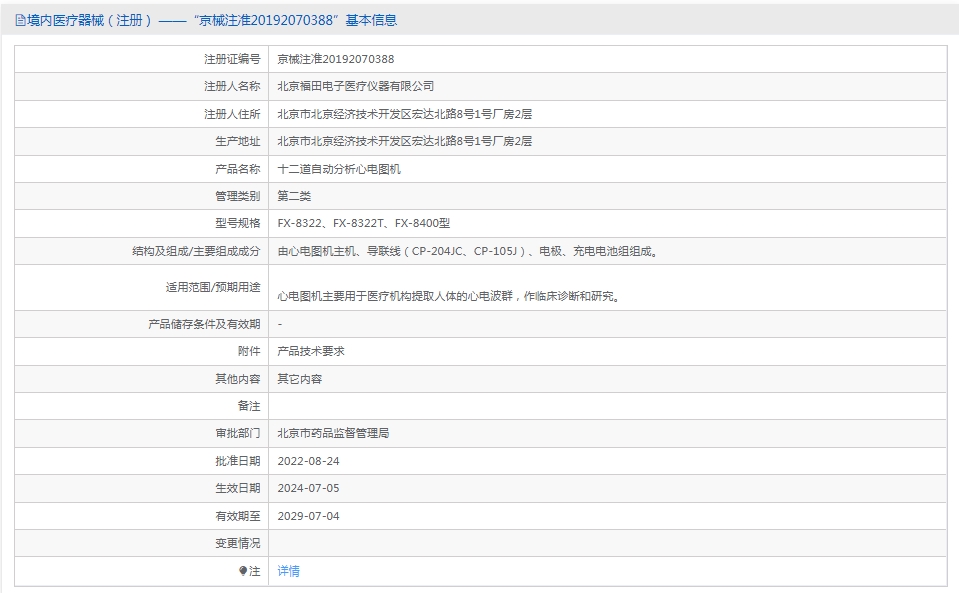
Task: Click the 生效日期 label
Action: point(237,488)
